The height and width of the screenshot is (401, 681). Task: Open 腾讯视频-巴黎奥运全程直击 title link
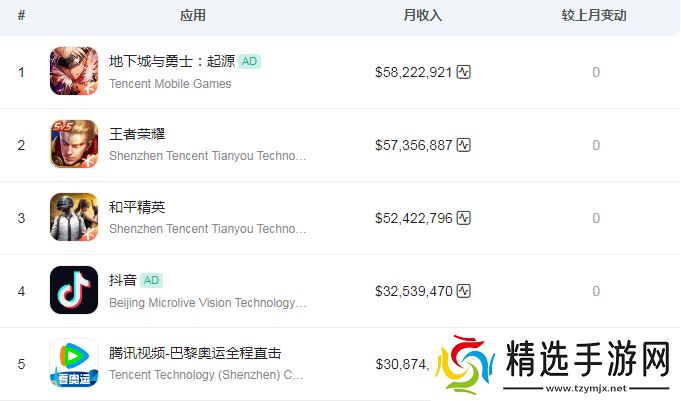pyautogui.click(x=195, y=353)
